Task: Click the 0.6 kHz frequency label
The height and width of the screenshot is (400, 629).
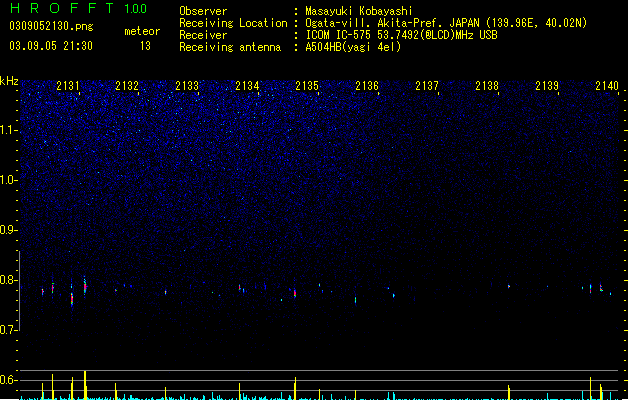Action: click(9, 380)
